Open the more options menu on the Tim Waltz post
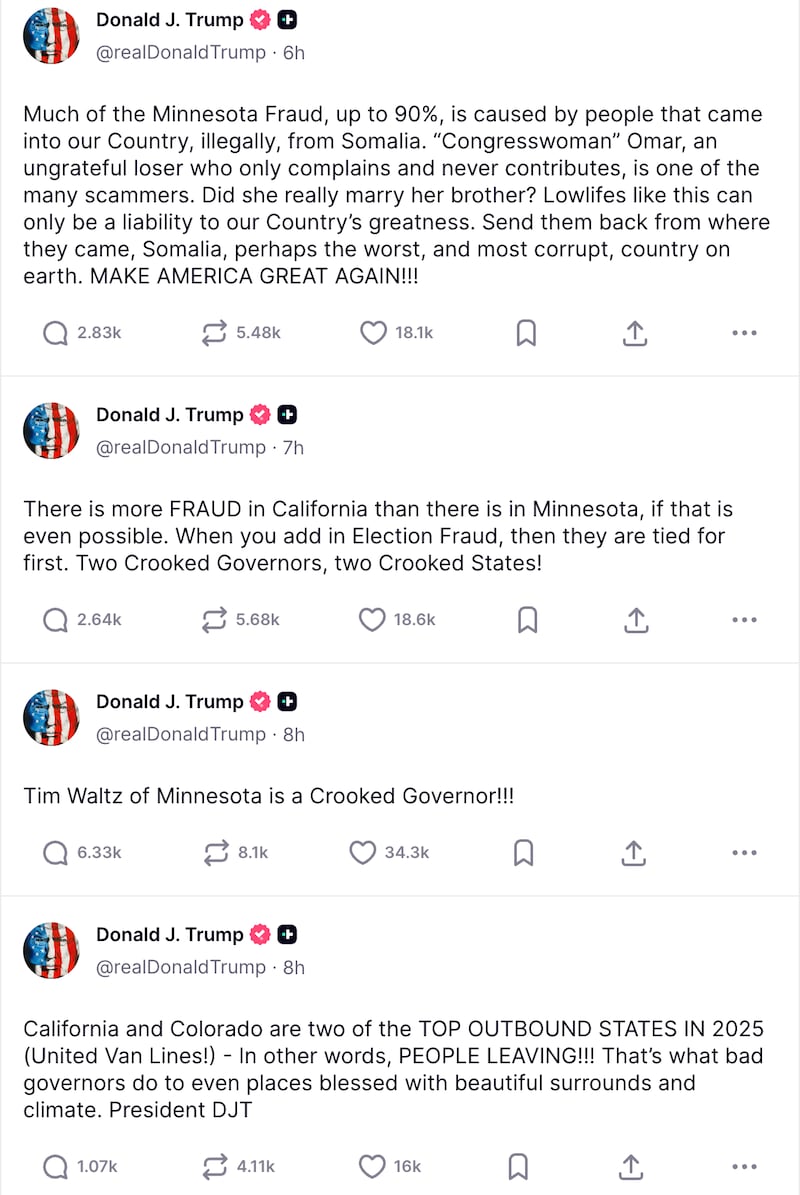Screen dimensions: 800x1195 tap(744, 853)
